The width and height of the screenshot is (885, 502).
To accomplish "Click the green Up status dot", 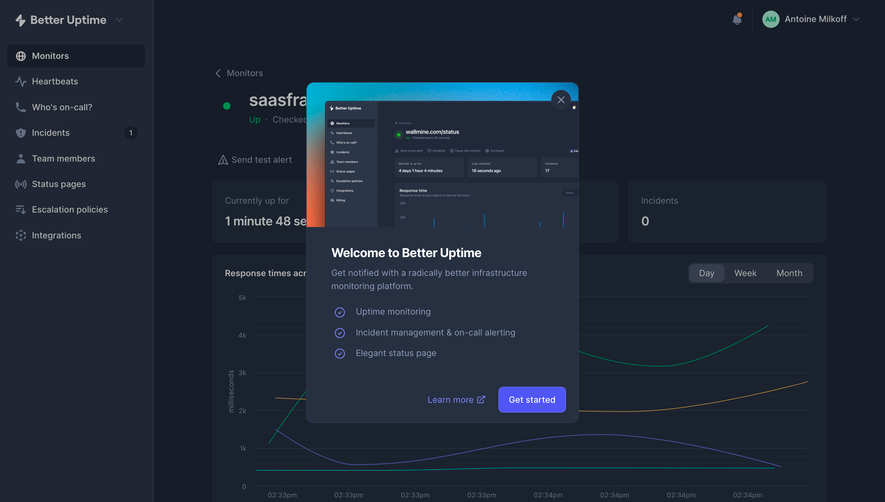I will click(x=227, y=106).
